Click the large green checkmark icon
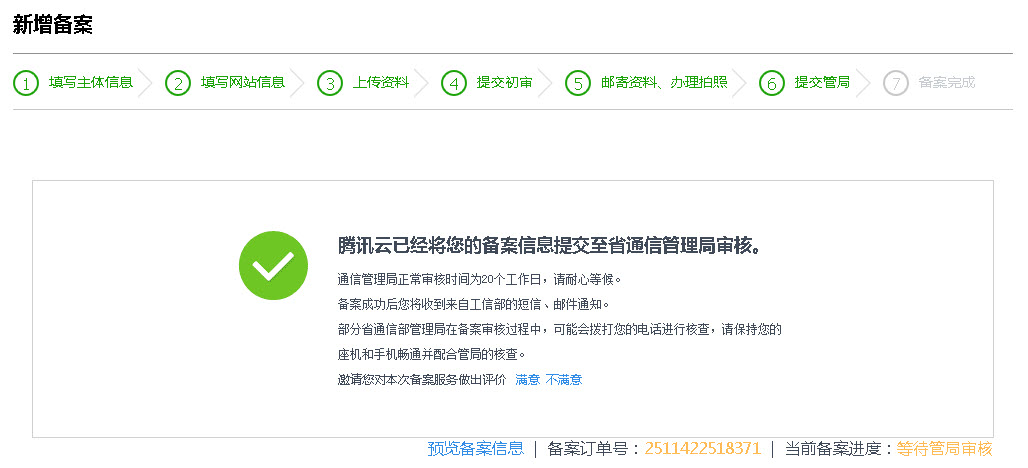The image size is (1028, 468). point(273,265)
